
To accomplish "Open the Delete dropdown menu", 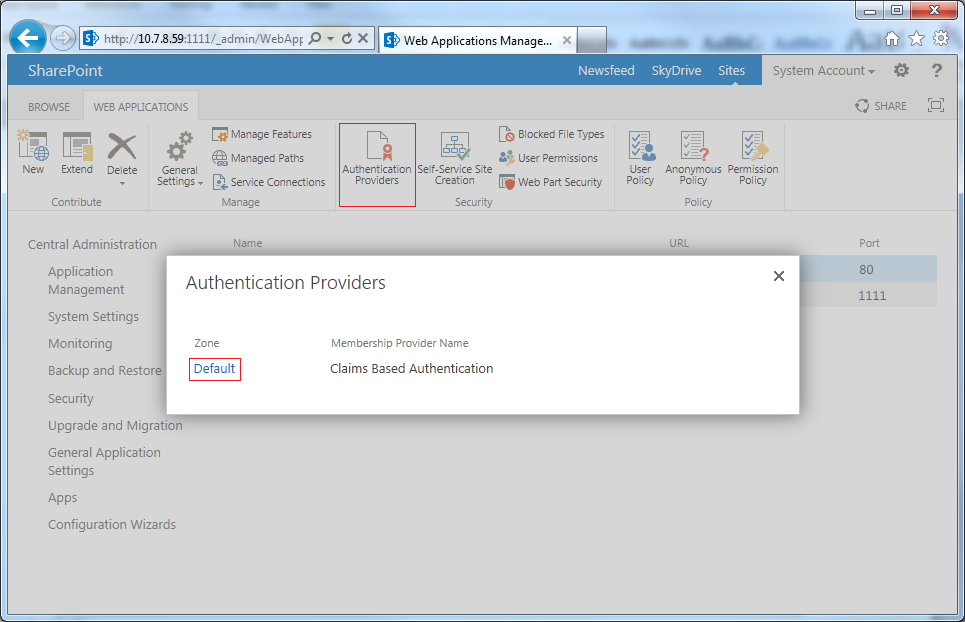I will [x=121, y=185].
